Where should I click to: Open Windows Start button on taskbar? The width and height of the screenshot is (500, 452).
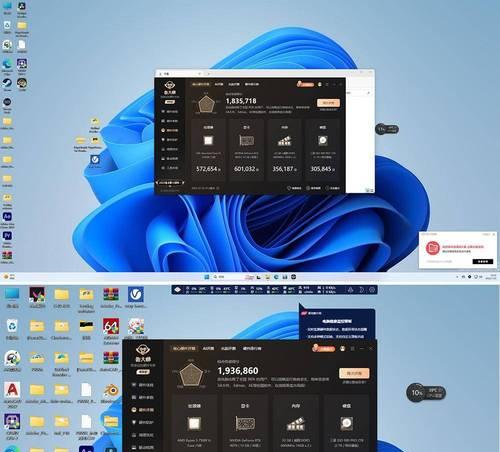tap(206, 277)
